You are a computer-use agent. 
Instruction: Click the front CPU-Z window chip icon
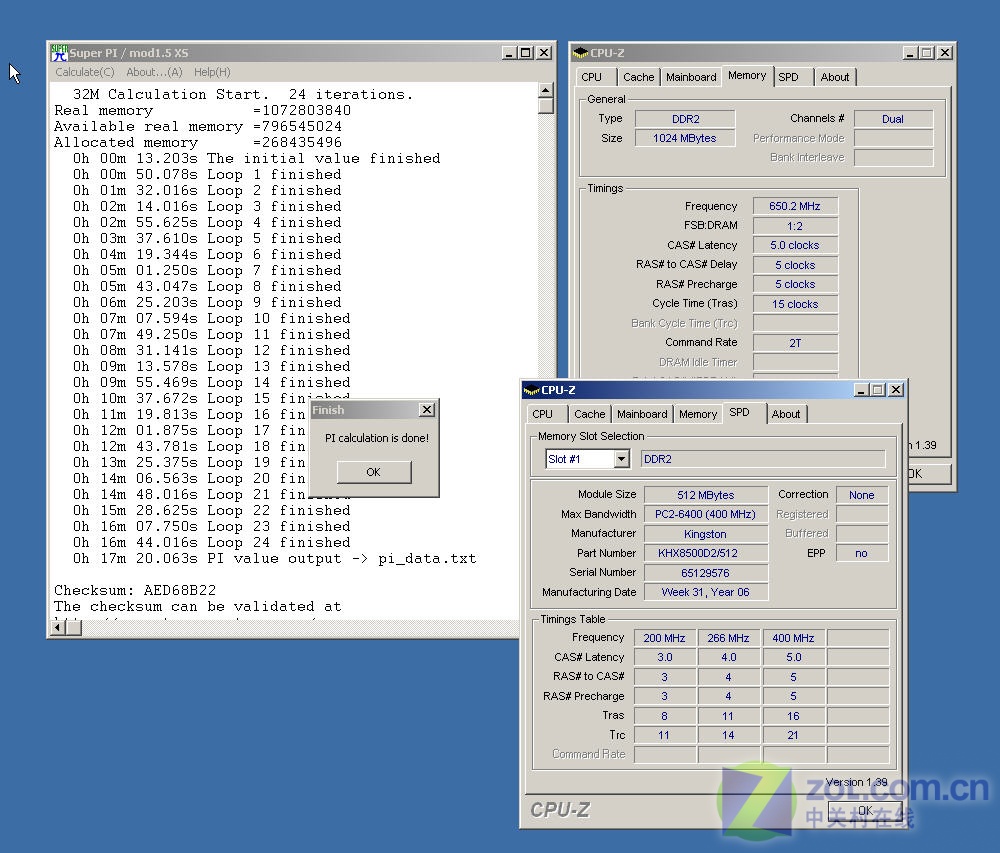point(531,390)
